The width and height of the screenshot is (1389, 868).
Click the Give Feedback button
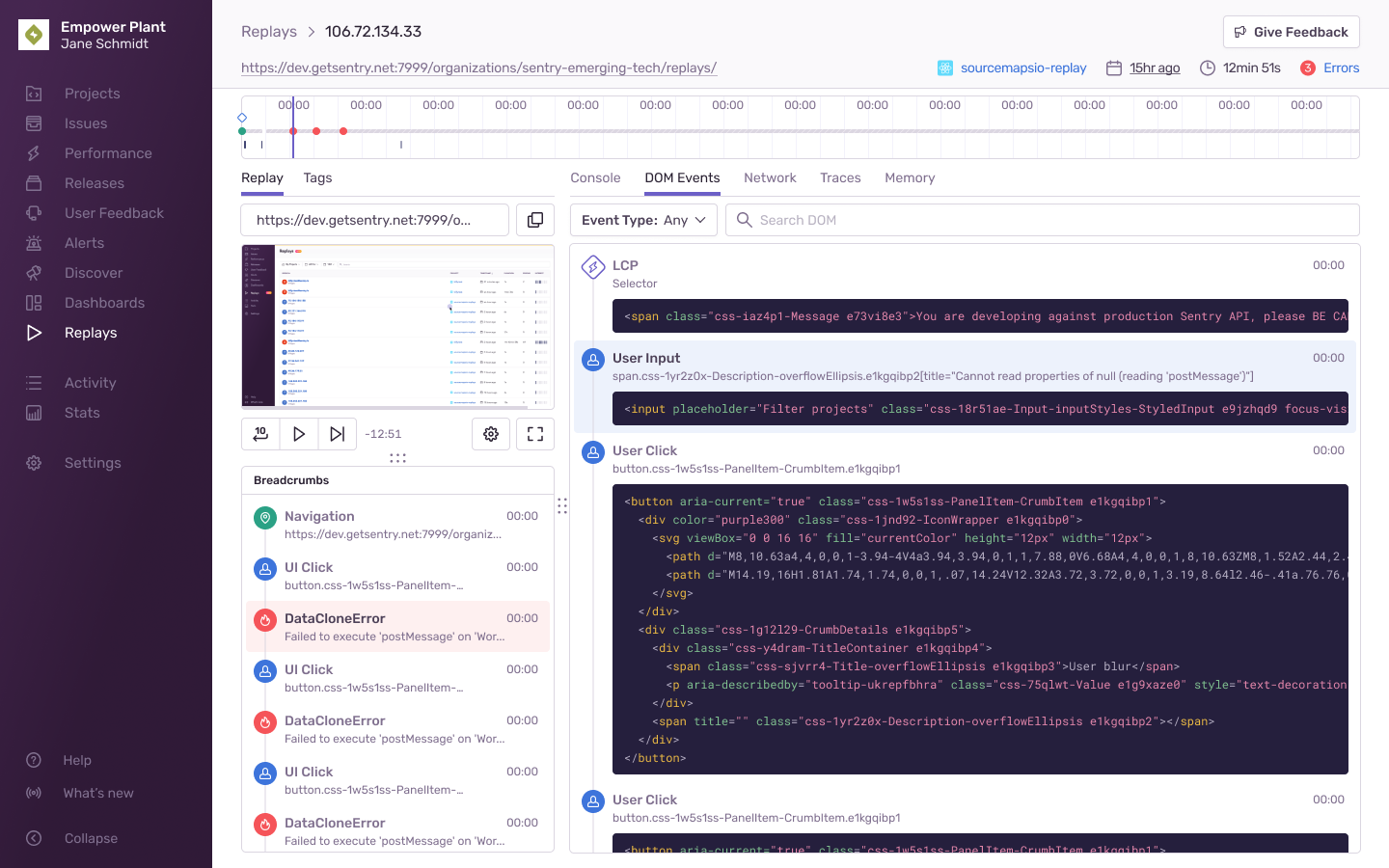pyautogui.click(x=1291, y=31)
